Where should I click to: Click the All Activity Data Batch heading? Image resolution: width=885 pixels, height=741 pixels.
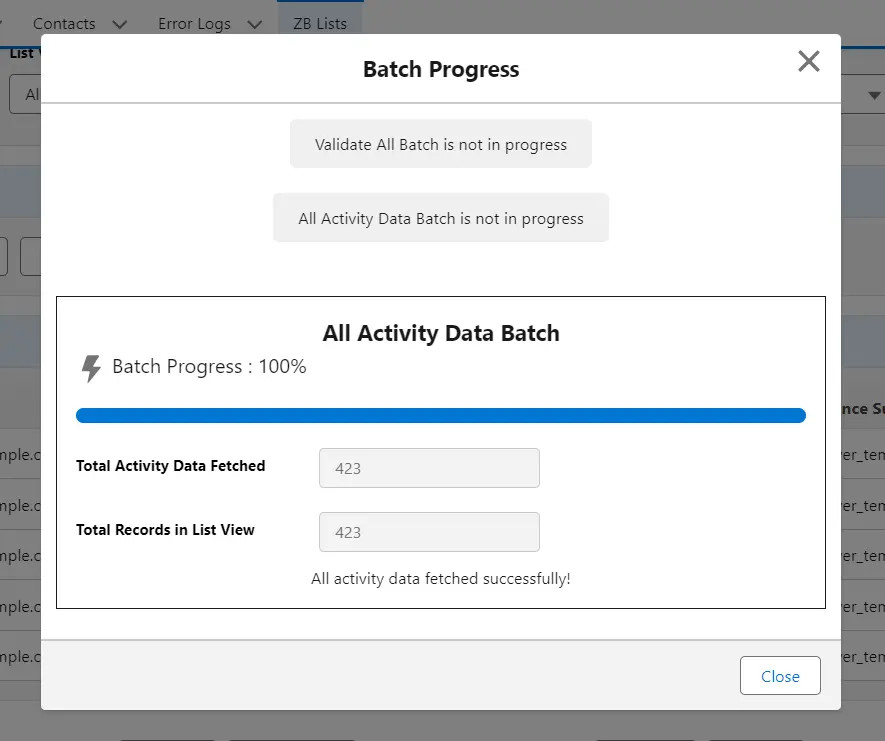click(440, 333)
